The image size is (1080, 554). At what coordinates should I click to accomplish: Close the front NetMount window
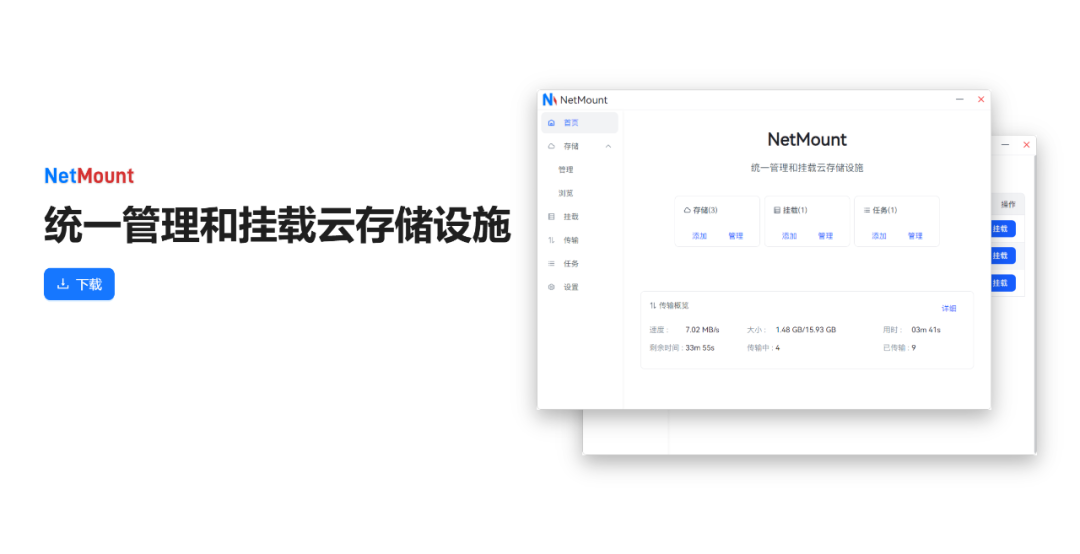[x=981, y=99]
